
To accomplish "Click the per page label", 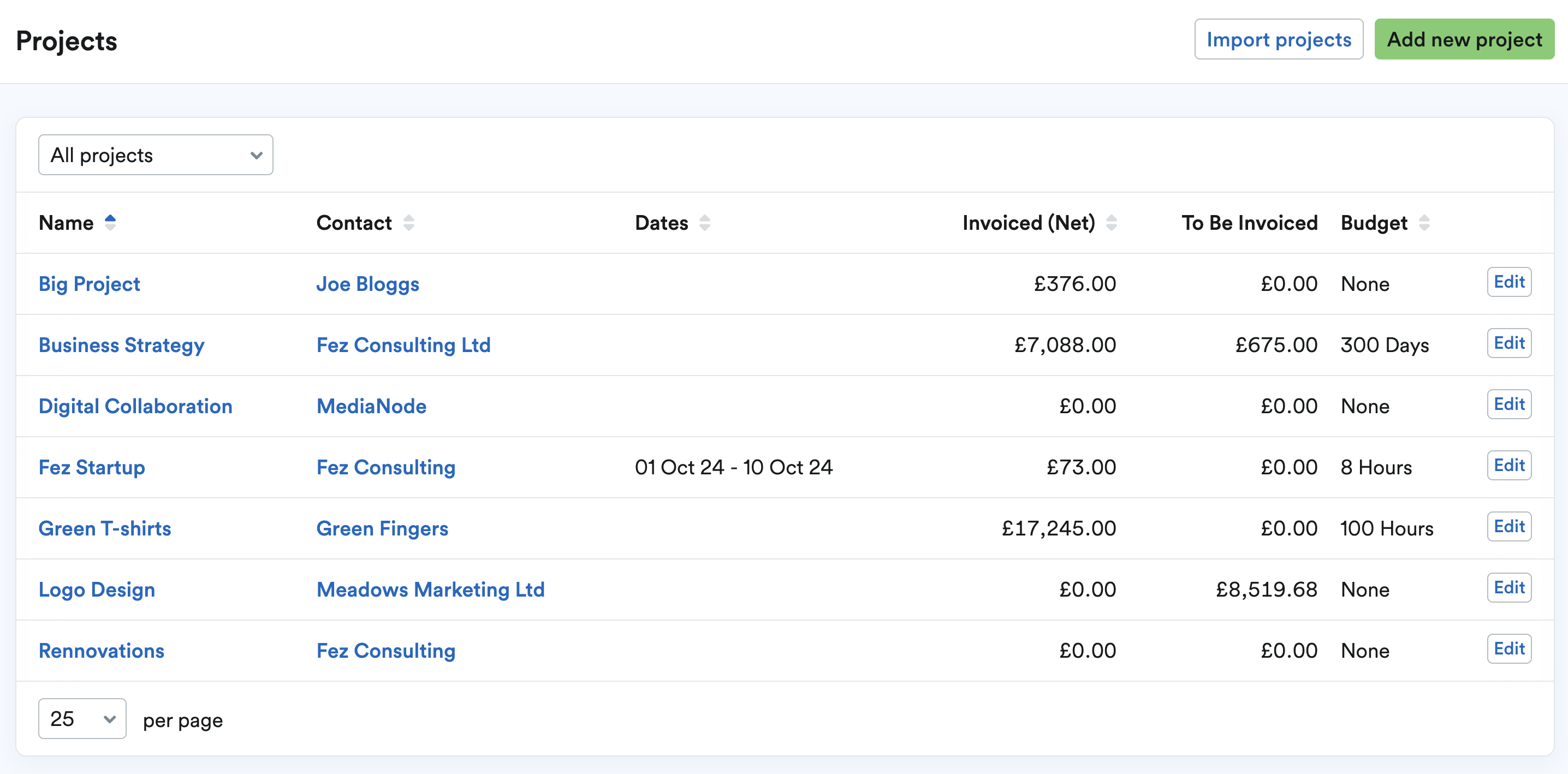I will pos(182,721).
